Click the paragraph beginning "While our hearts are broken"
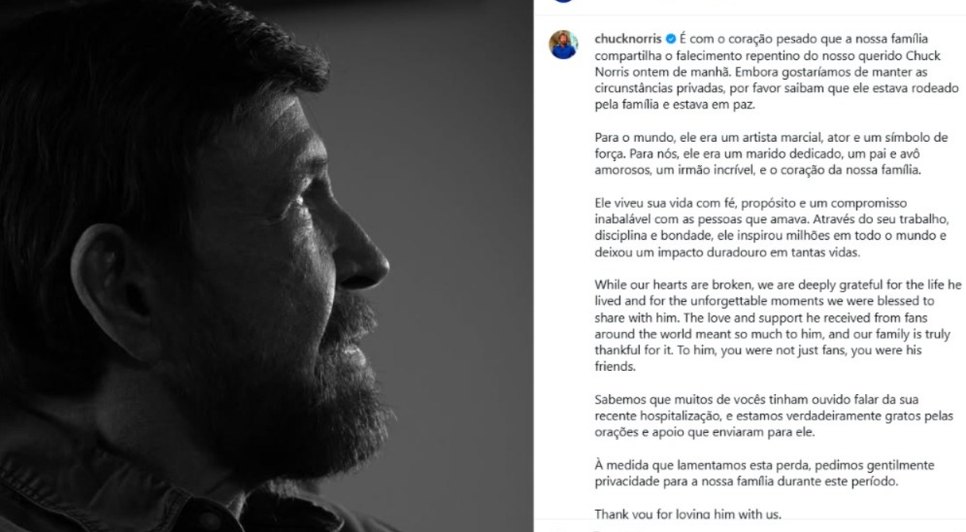The width and height of the screenshot is (966, 532). click(777, 325)
